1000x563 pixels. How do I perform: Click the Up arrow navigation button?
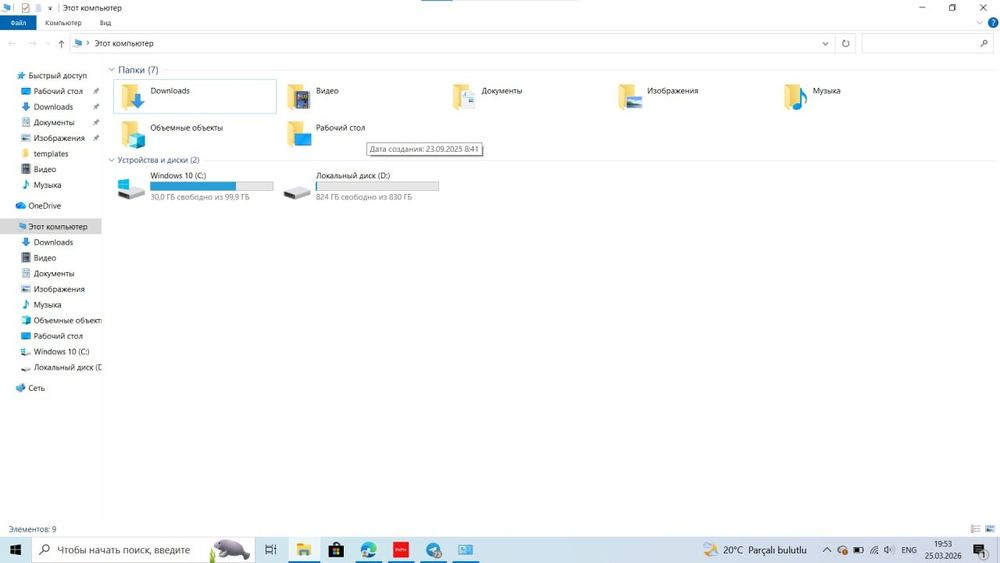click(x=61, y=43)
